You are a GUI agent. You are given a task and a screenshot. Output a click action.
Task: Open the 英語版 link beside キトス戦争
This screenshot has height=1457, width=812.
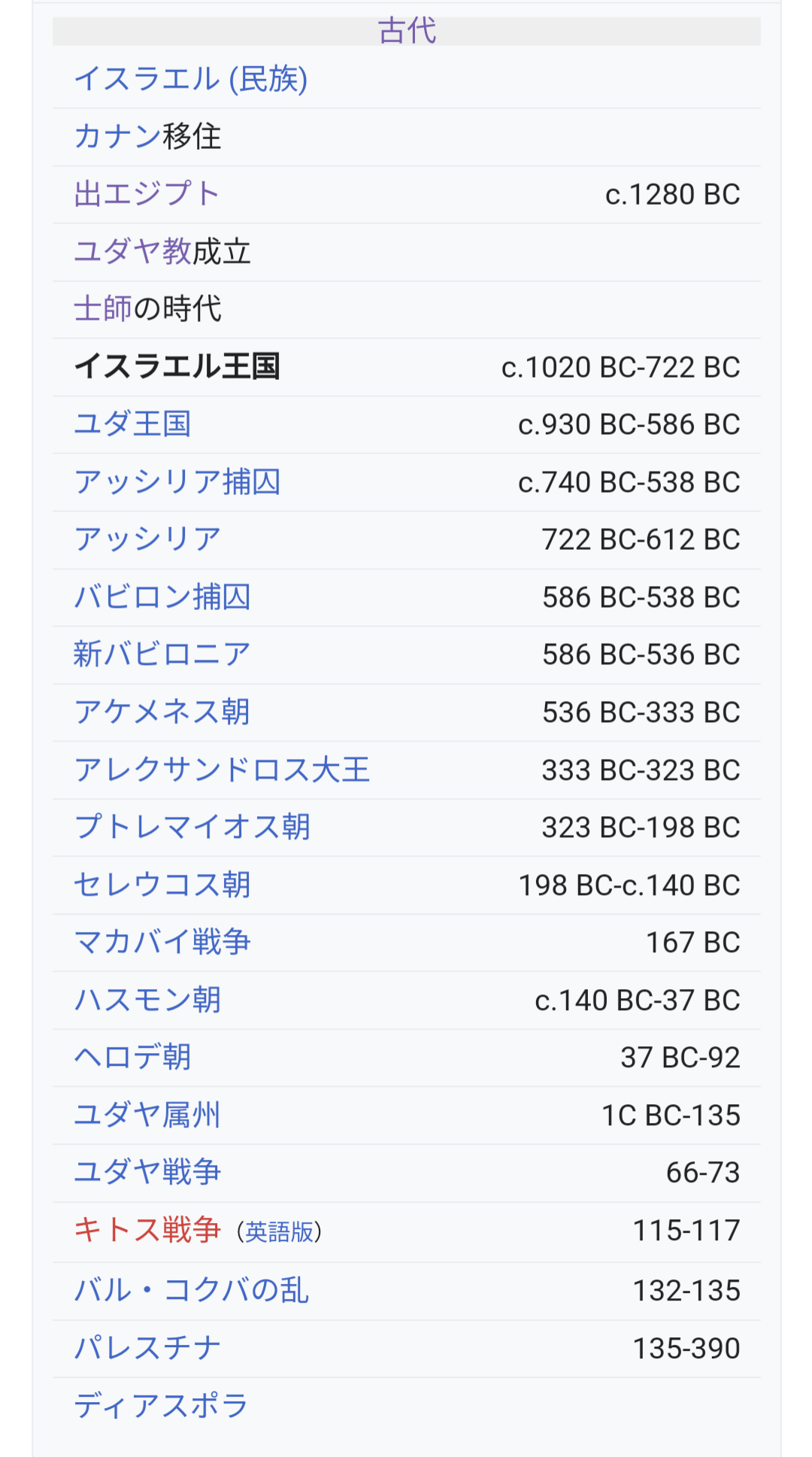[x=279, y=1232]
